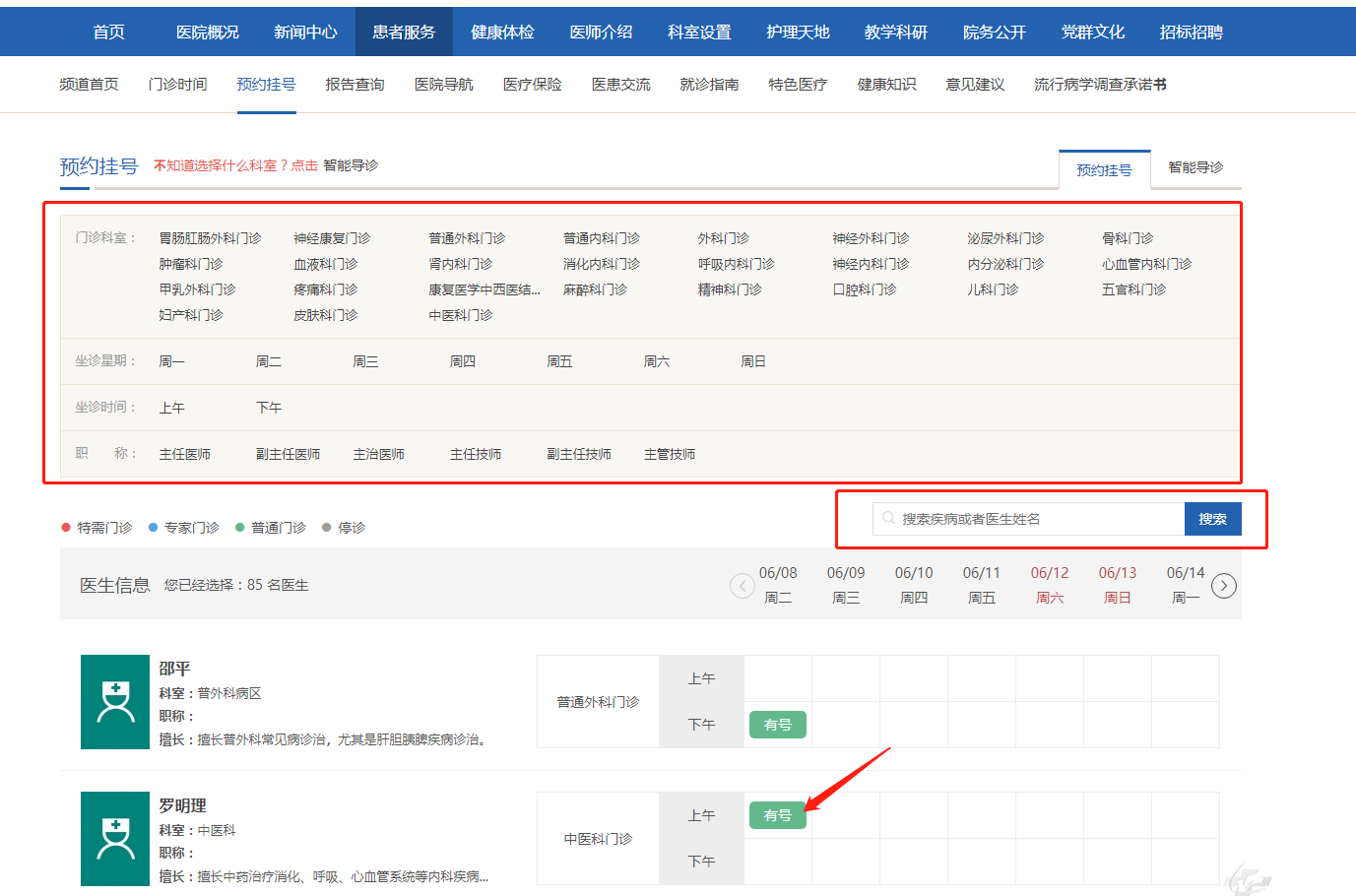Screen dimensions: 1356x896
Task: Select 预约挂号 tab on right
Action: 1104,169
